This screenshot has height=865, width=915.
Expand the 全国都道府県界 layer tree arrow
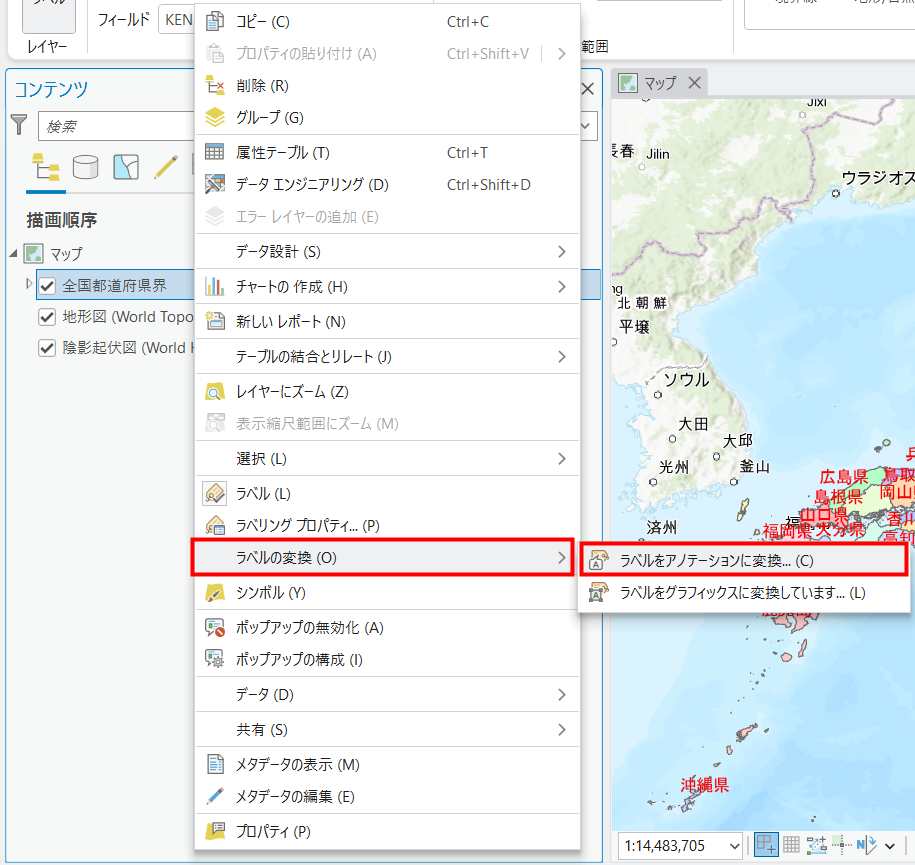pyautogui.click(x=29, y=285)
